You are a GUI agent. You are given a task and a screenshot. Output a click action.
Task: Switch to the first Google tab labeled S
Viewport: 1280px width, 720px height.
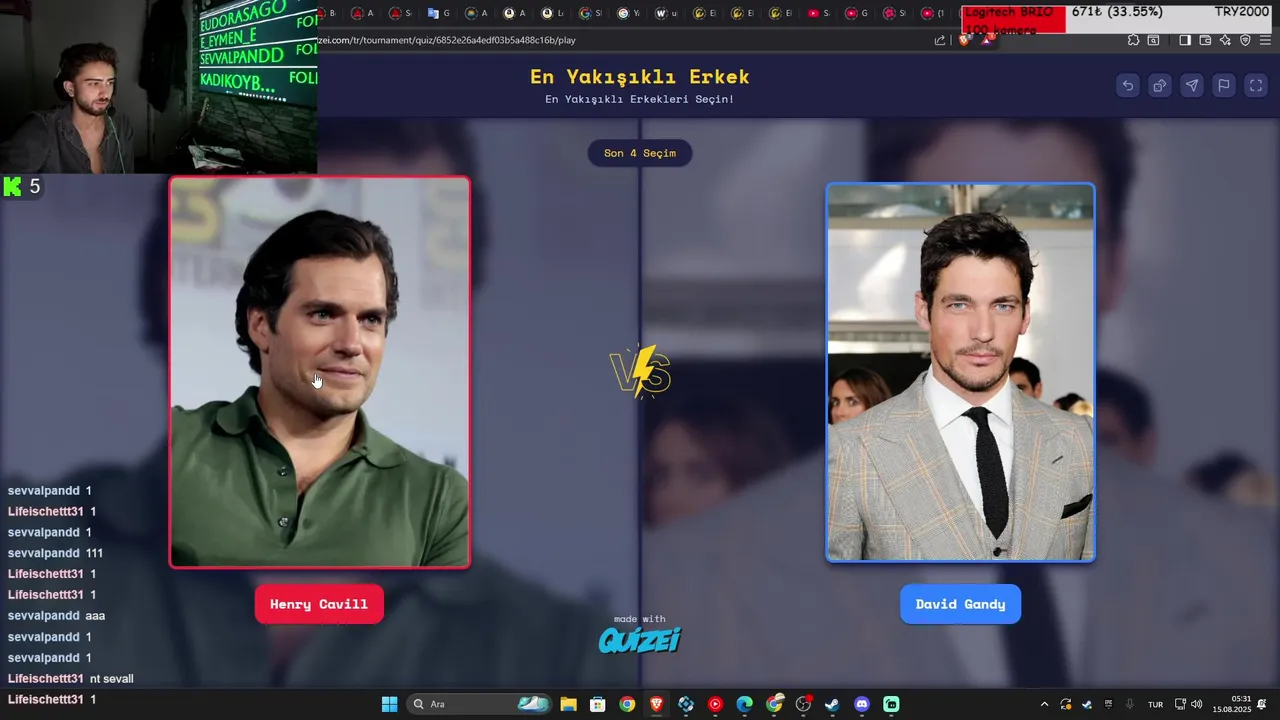point(591,13)
